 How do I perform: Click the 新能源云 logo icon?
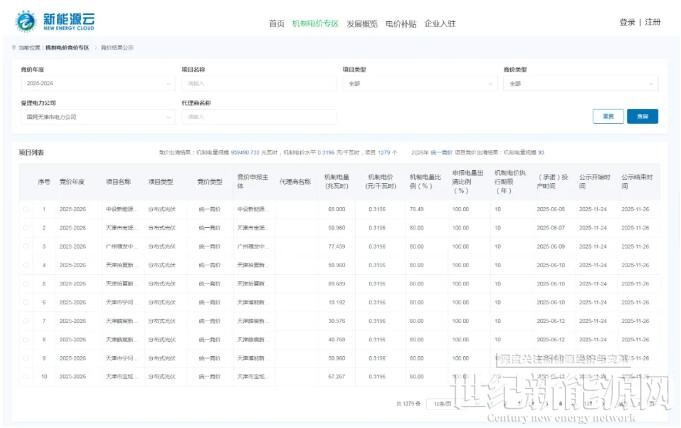tap(27, 21)
